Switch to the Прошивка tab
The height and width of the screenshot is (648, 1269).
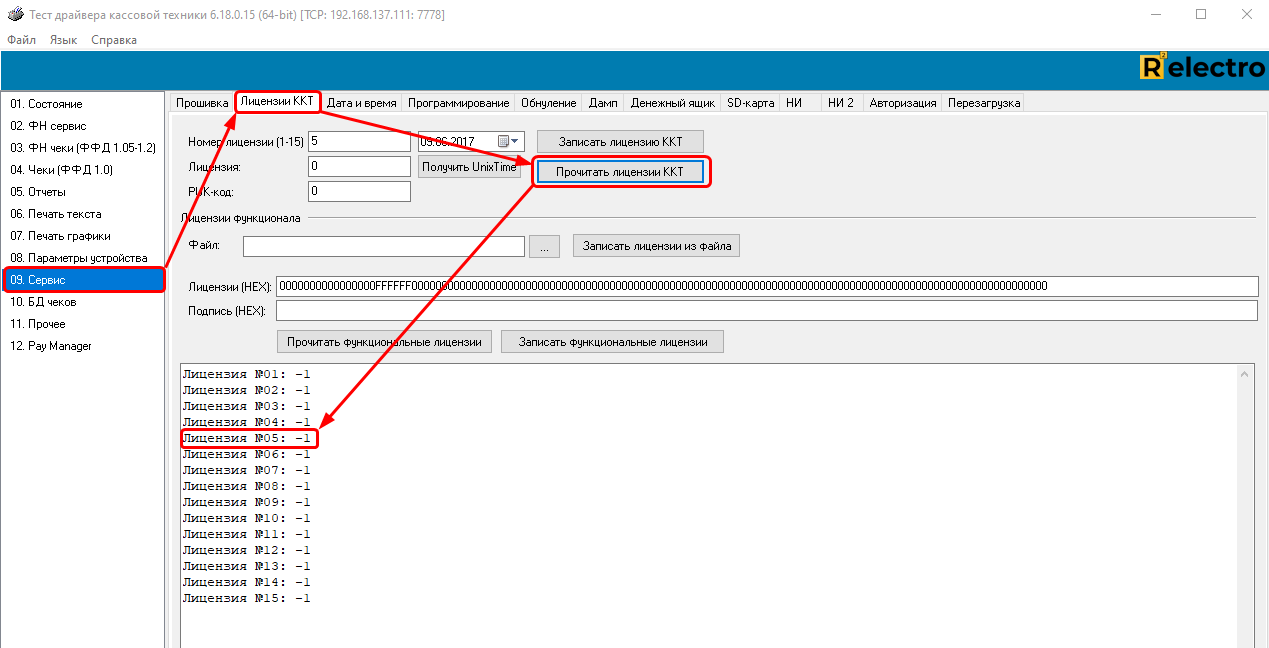pyautogui.click(x=202, y=103)
